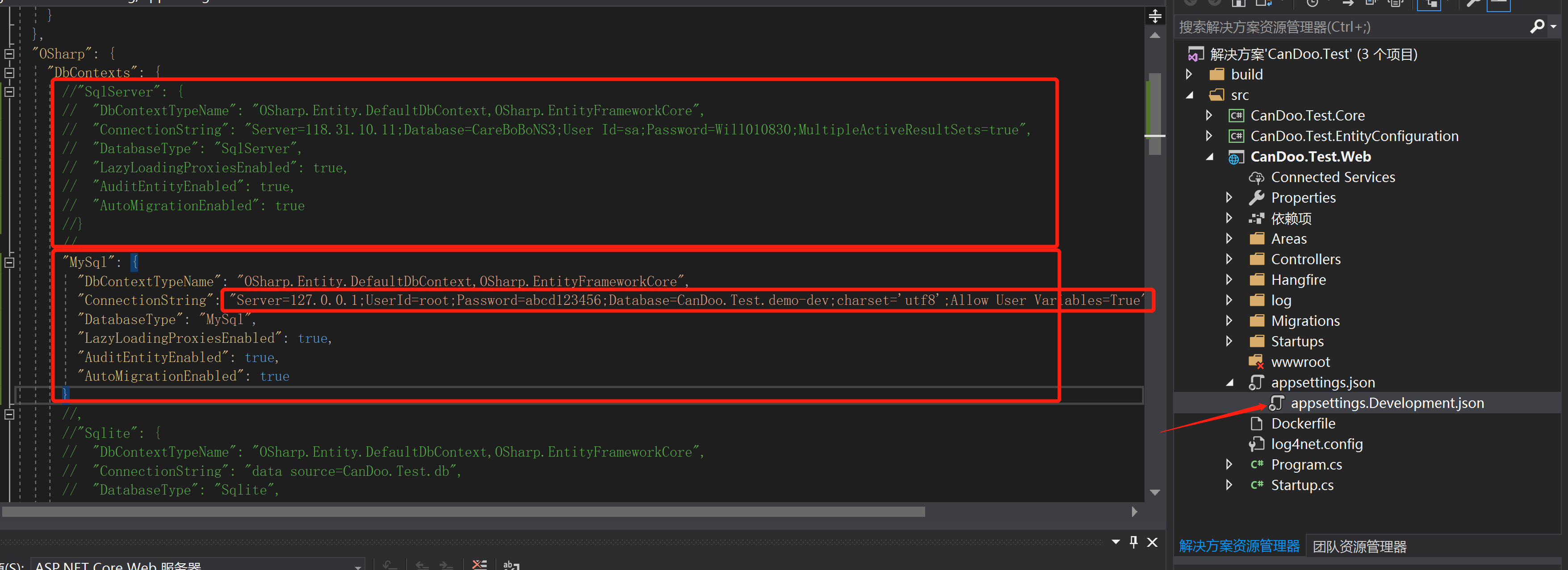Open the Solution Explorer search options dropdown
The width and height of the screenshot is (1568, 570).
click(x=1553, y=27)
